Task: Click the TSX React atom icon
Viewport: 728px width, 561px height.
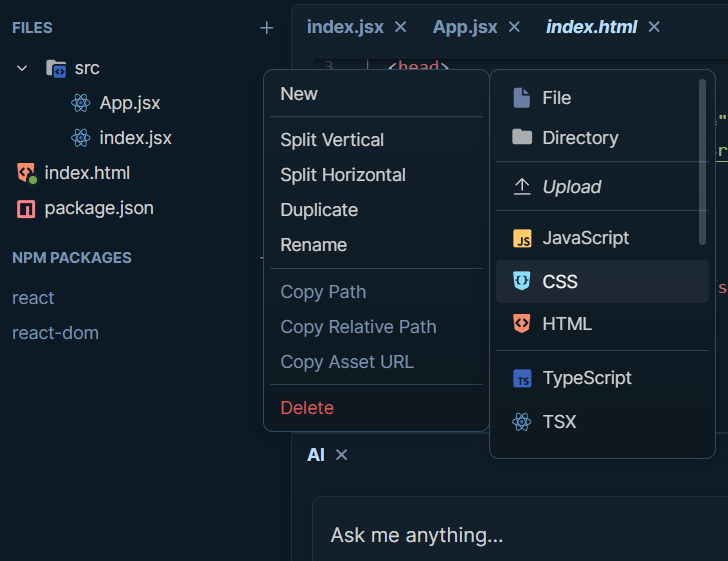Action: (x=522, y=422)
